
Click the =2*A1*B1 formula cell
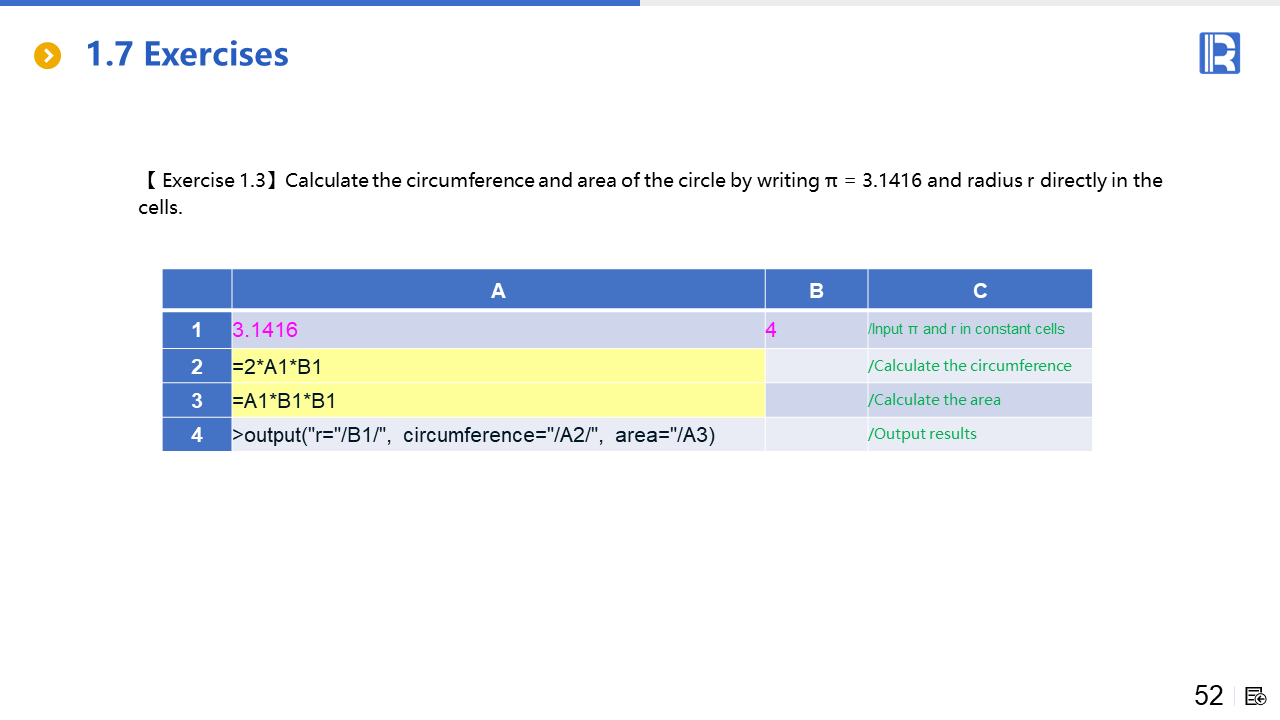498,366
